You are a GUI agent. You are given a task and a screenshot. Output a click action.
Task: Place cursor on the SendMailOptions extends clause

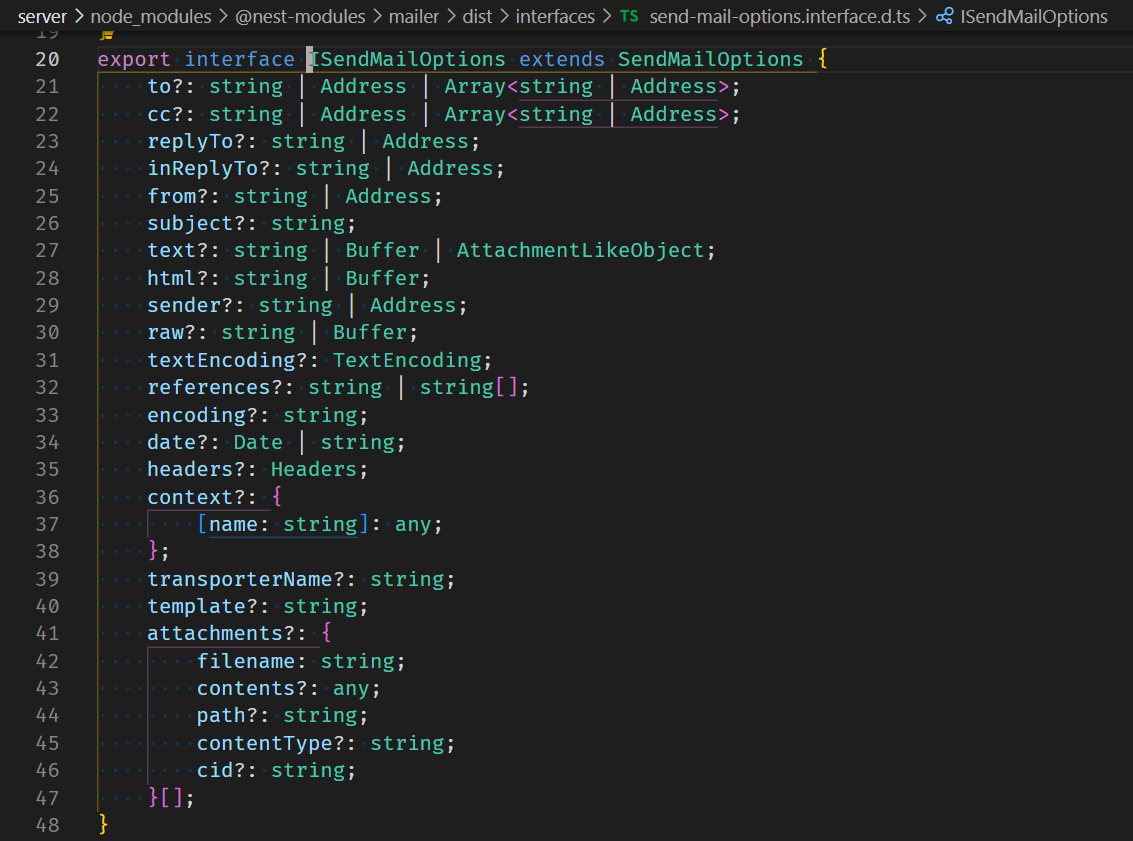pos(710,59)
